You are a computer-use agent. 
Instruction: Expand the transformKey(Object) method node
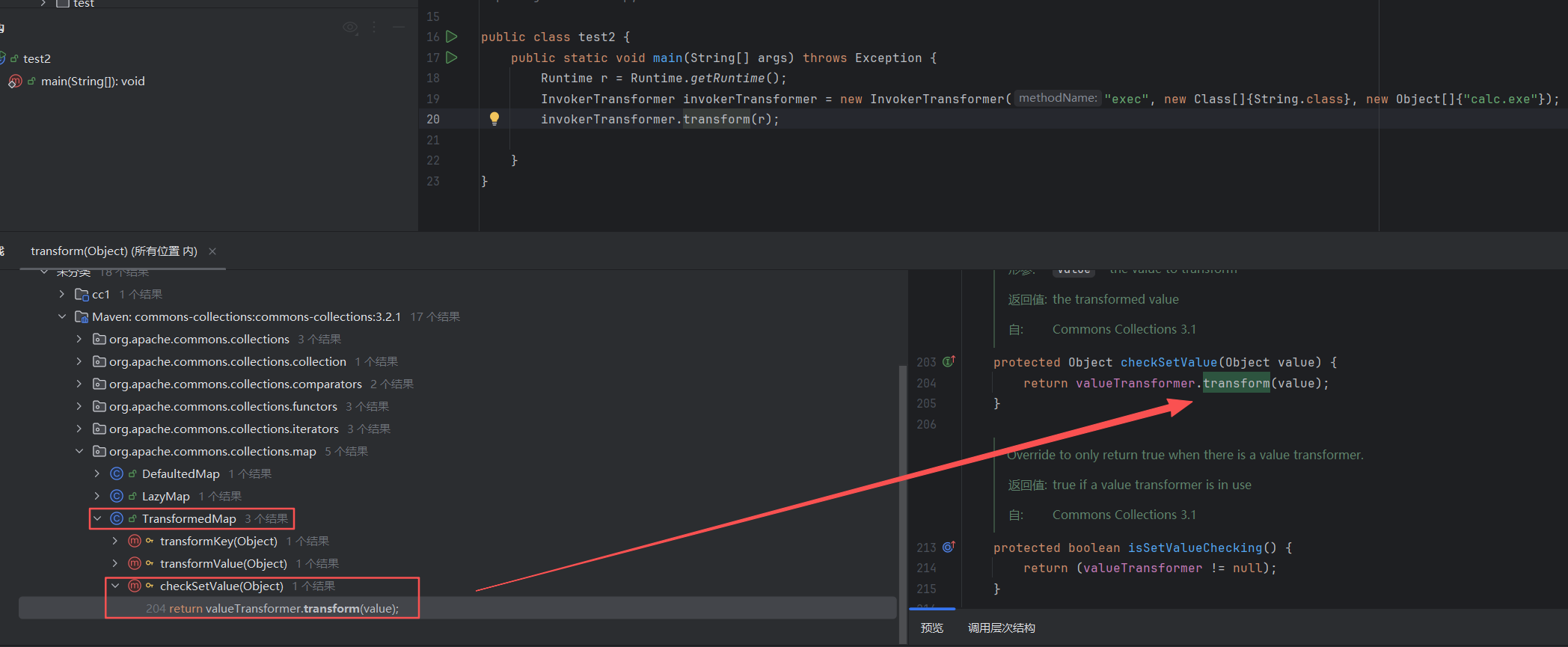[114, 541]
